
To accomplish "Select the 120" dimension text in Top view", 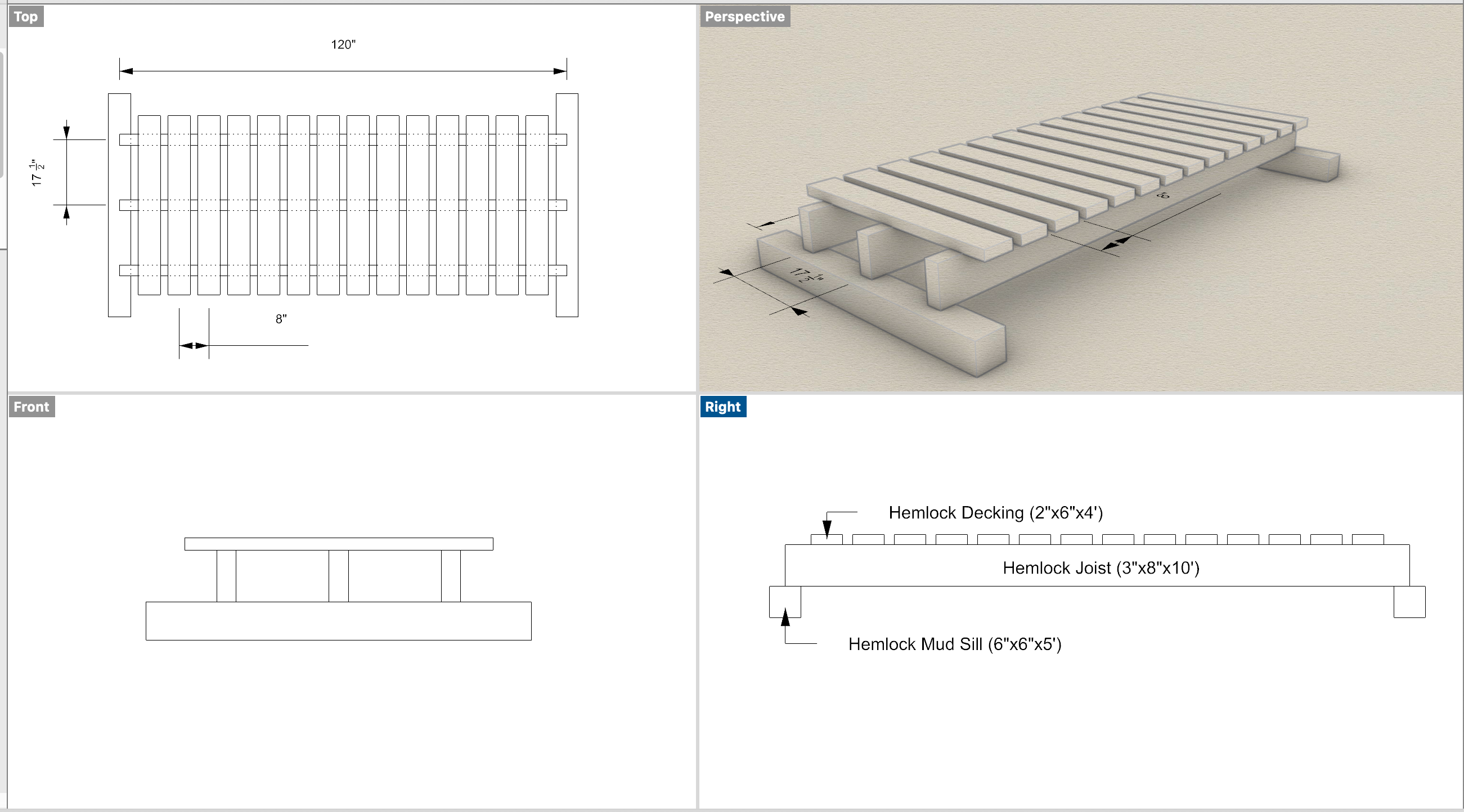I will click(343, 44).
